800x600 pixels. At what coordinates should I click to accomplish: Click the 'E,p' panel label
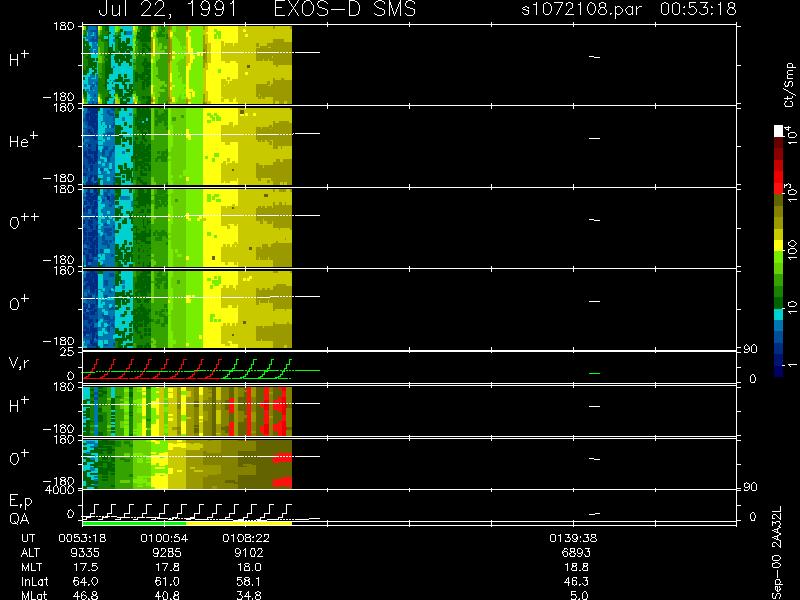pos(20,502)
